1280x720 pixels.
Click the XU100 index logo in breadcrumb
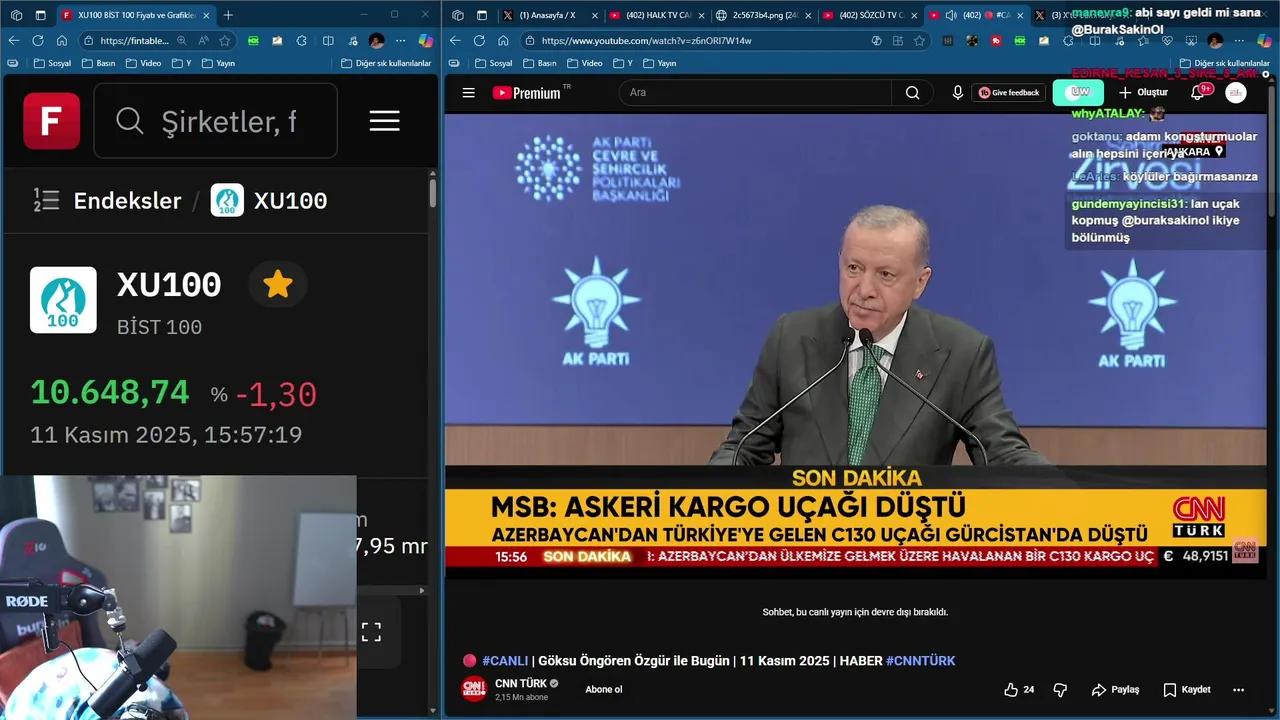point(227,200)
